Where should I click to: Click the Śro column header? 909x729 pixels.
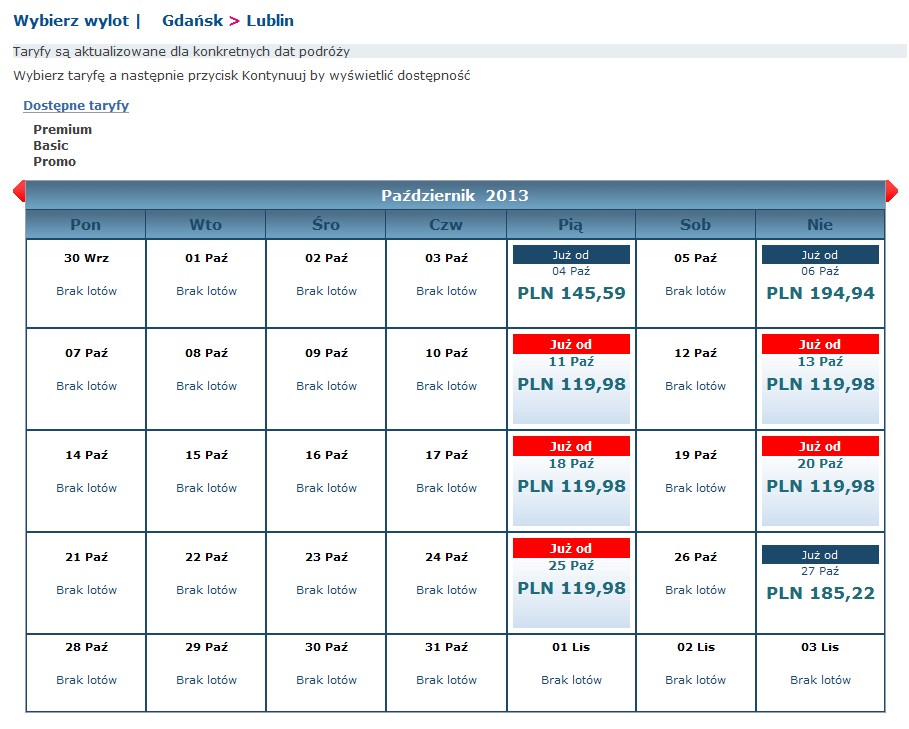click(x=326, y=224)
